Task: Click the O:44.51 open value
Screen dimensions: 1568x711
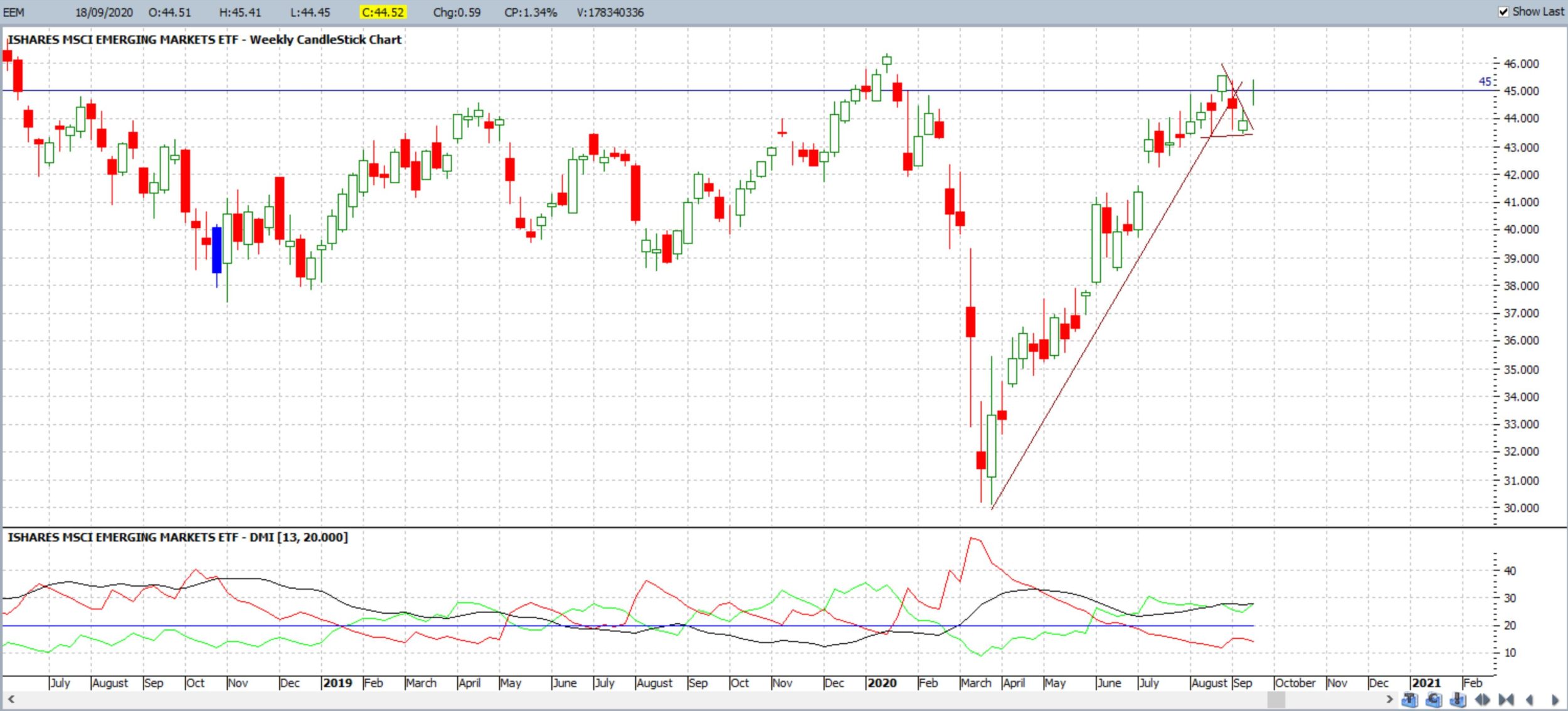Action: click(x=169, y=12)
